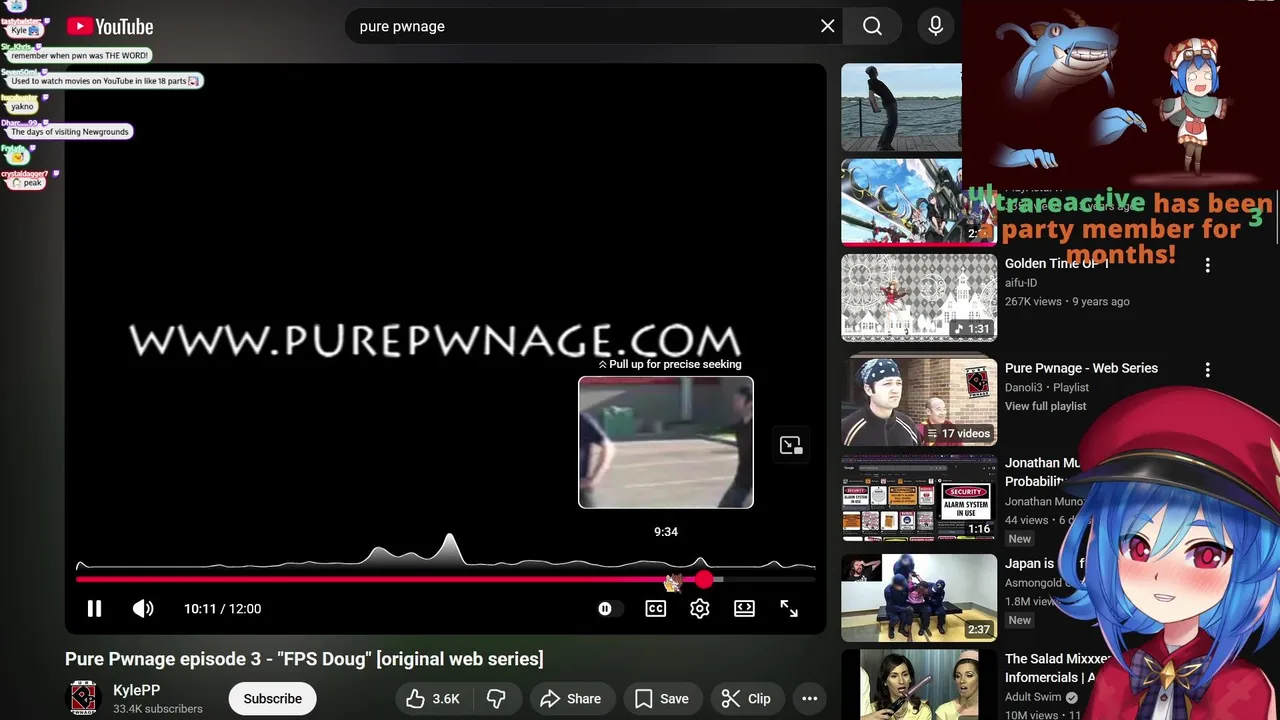Click 'View full playlist' link
1280x720 pixels.
click(x=1045, y=406)
